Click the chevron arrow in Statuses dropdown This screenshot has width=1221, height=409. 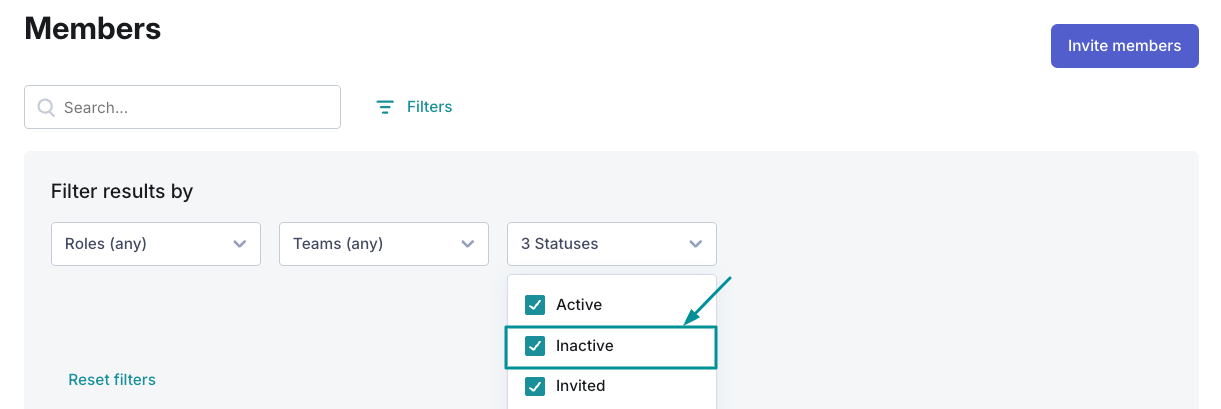pos(695,244)
